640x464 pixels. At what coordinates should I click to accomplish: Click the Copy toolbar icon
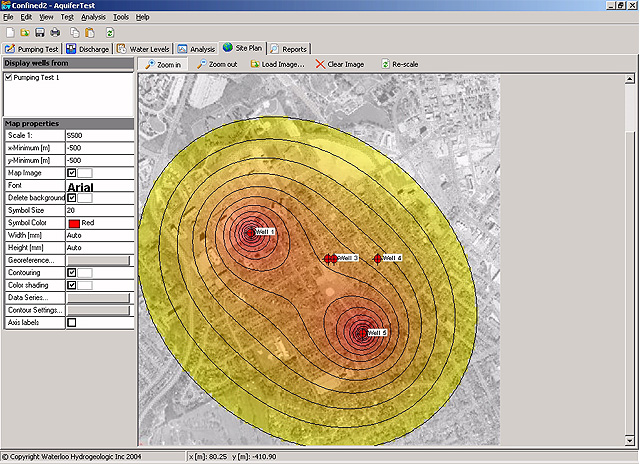74,32
